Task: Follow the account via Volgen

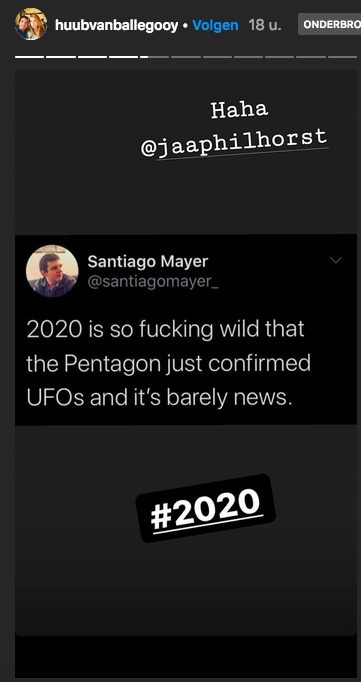Action: pos(215,25)
